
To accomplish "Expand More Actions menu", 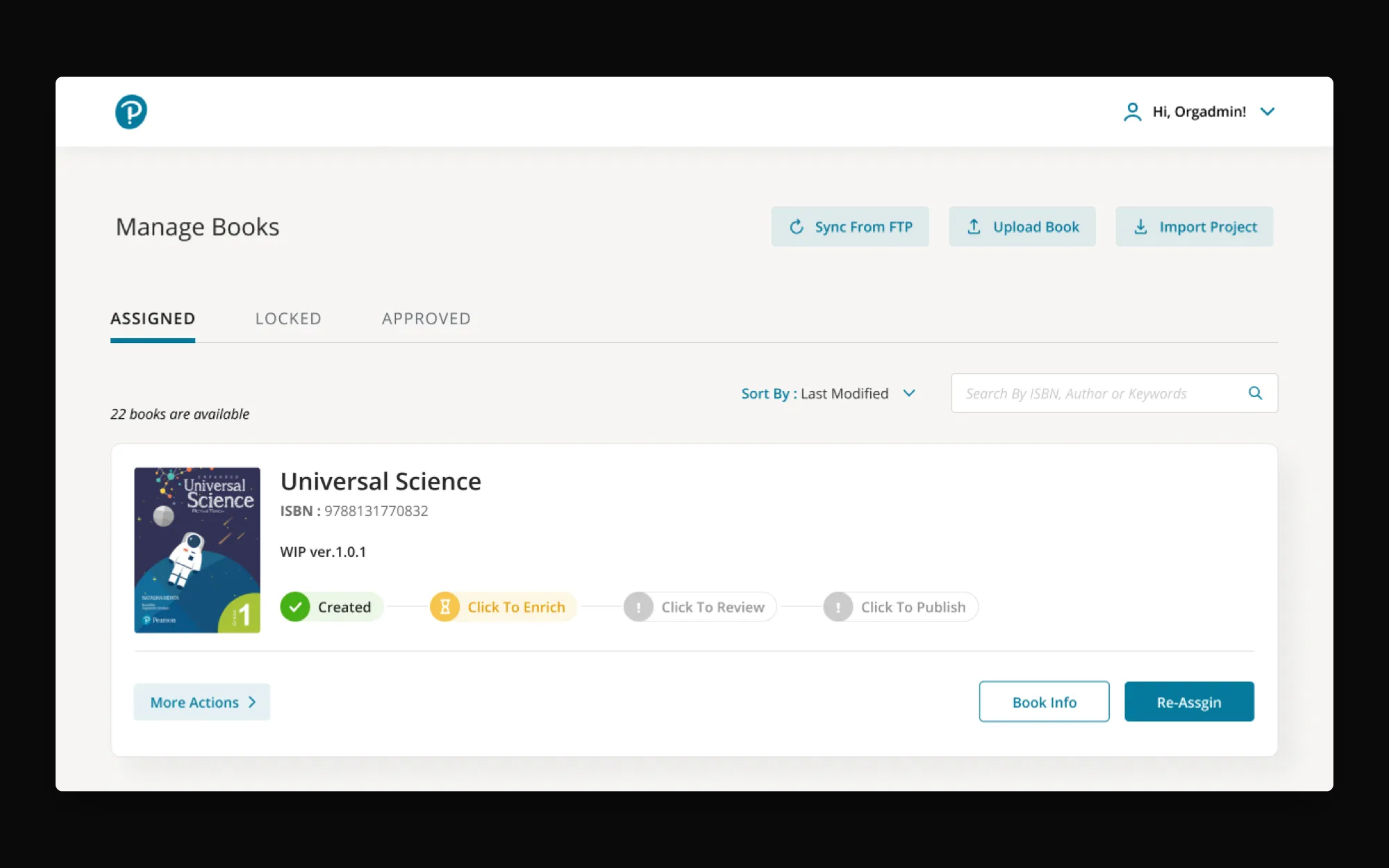I will [202, 702].
